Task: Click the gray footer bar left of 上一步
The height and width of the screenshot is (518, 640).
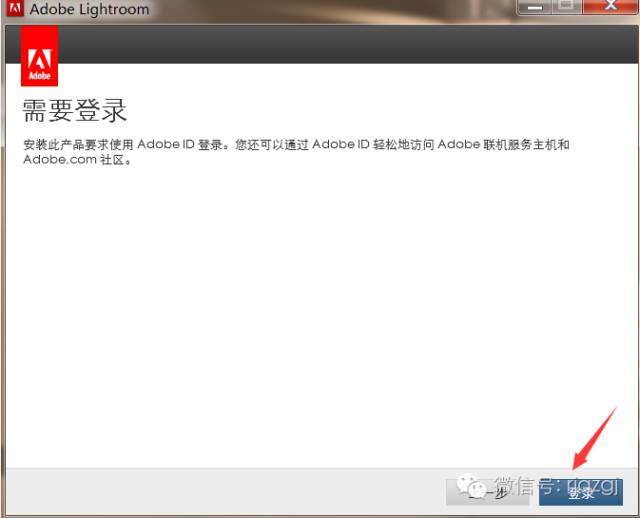Action: (220, 490)
